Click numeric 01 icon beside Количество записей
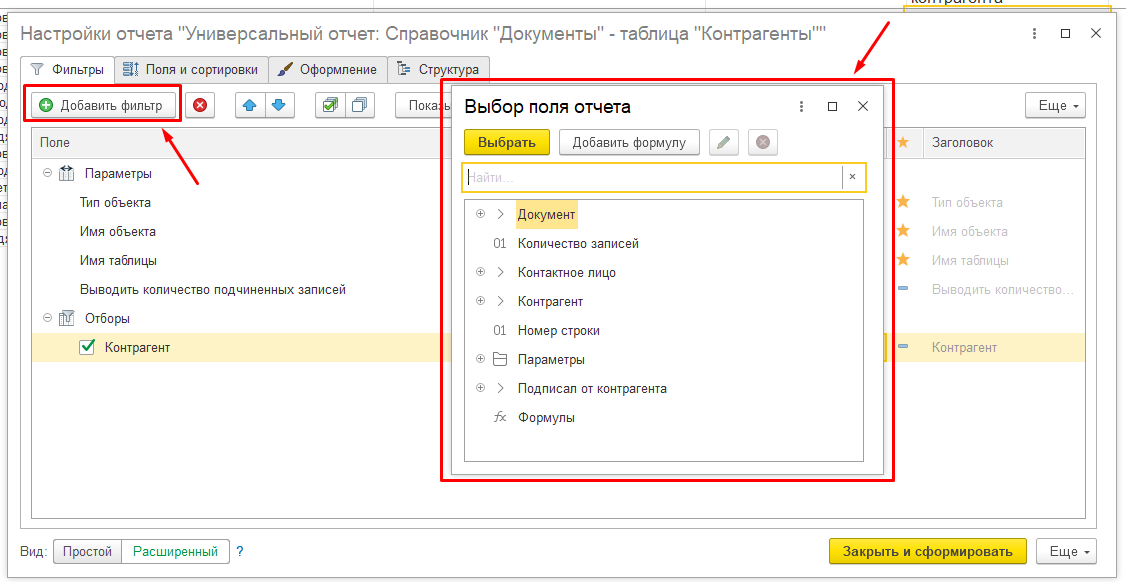 500,244
